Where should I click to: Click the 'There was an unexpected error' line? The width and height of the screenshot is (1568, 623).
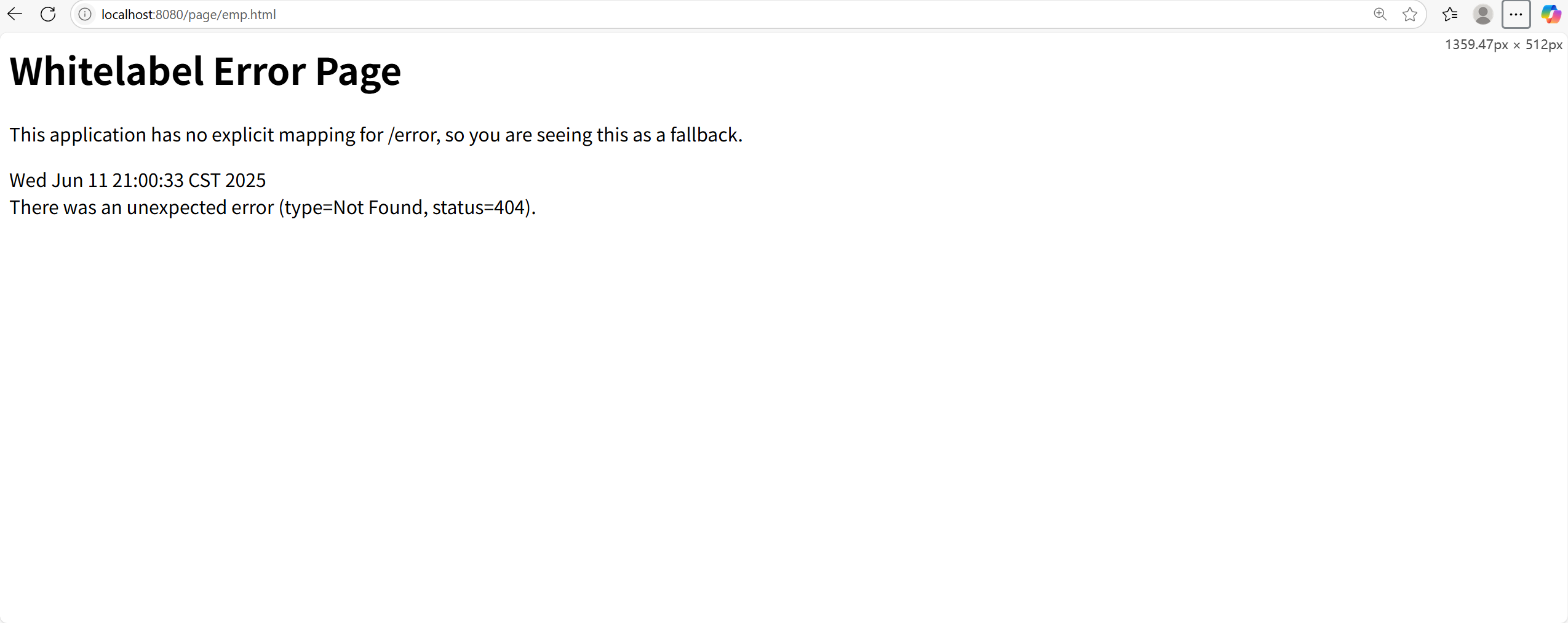pyautogui.click(x=273, y=208)
